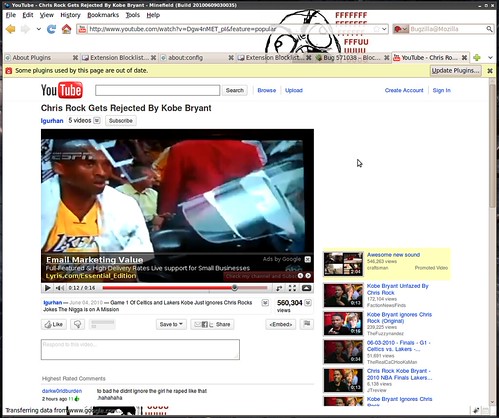The height and width of the screenshot is (418, 499).
Task: Open the Save to dropdown
Action: 171,324
